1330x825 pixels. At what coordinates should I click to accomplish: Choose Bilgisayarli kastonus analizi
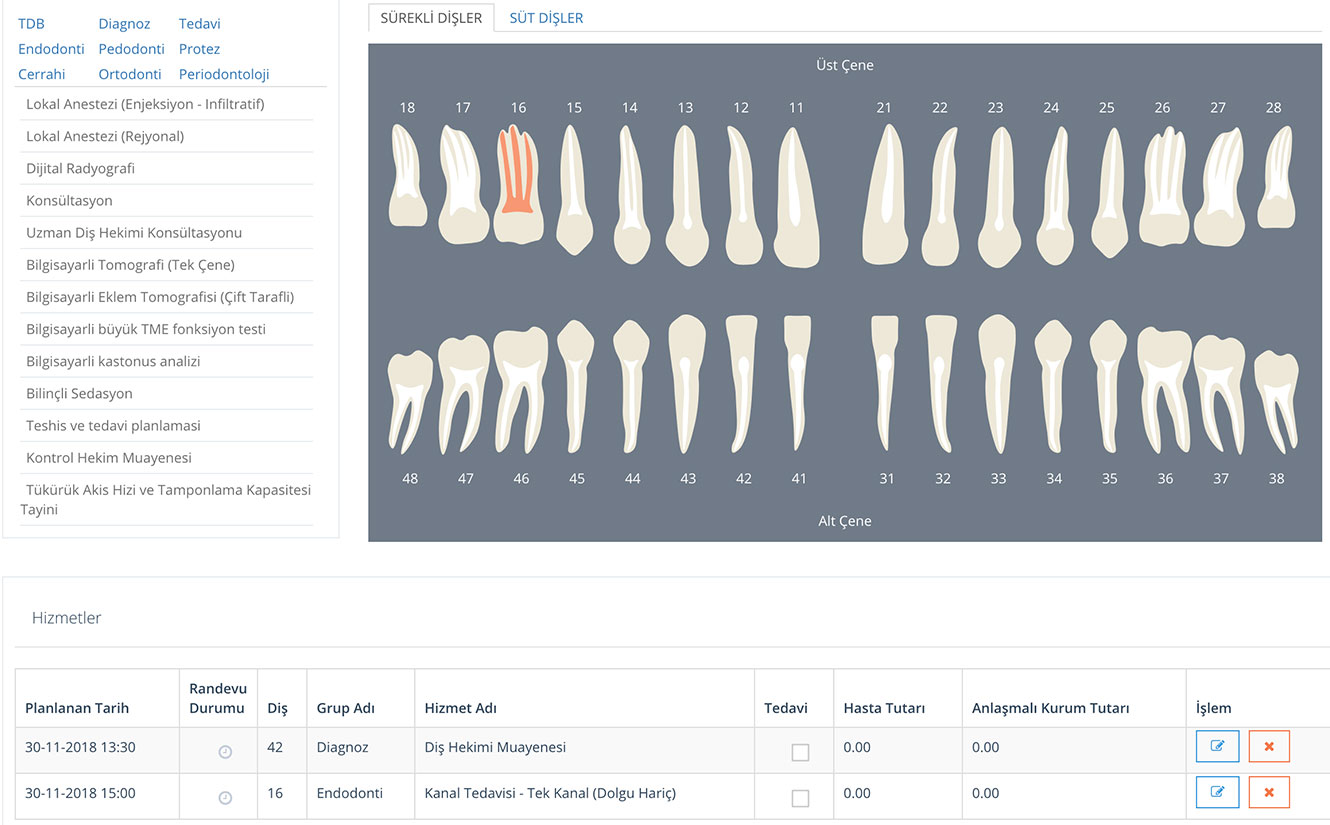(x=164, y=361)
